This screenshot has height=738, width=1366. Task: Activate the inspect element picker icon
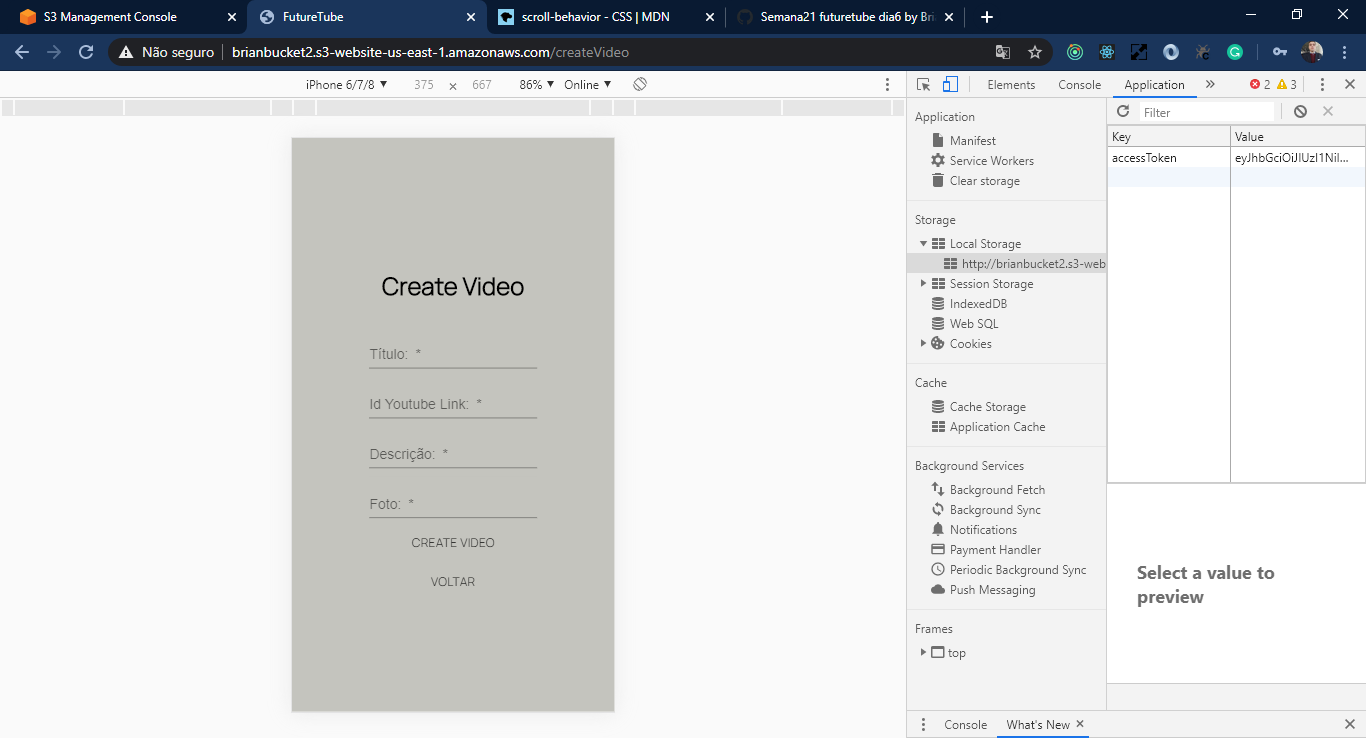coord(923,85)
